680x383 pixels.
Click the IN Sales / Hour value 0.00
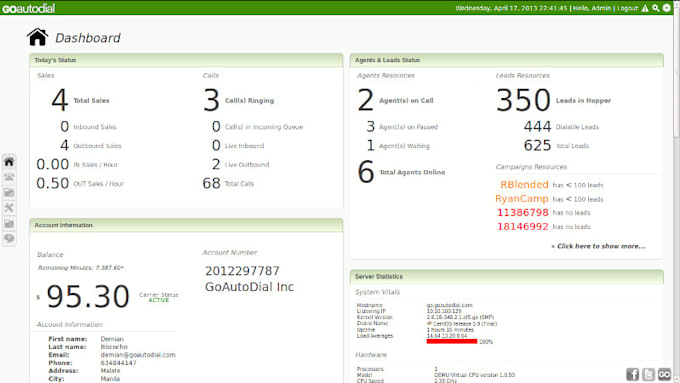(52, 164)
